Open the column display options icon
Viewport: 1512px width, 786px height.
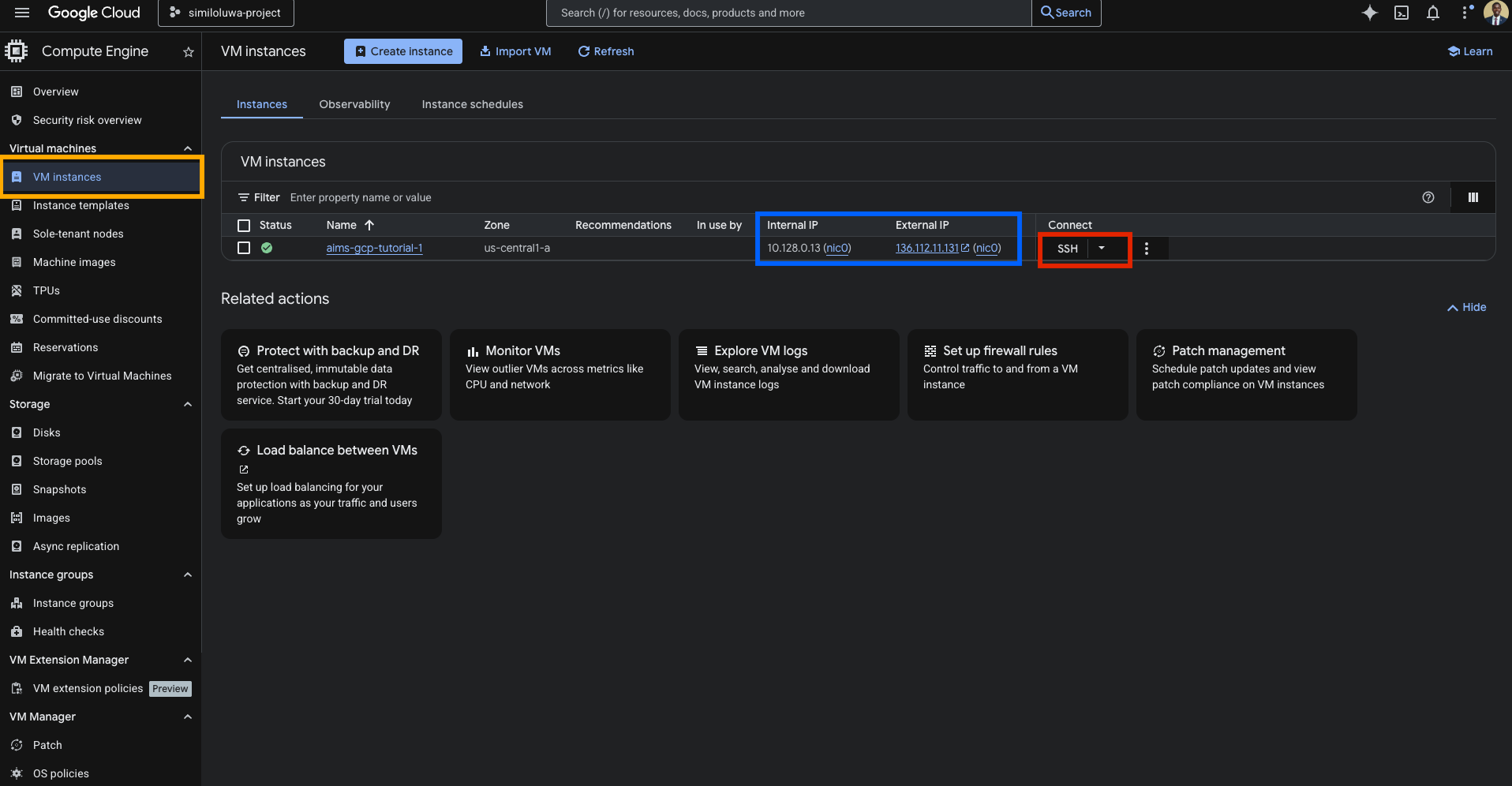pos(1472,197)
